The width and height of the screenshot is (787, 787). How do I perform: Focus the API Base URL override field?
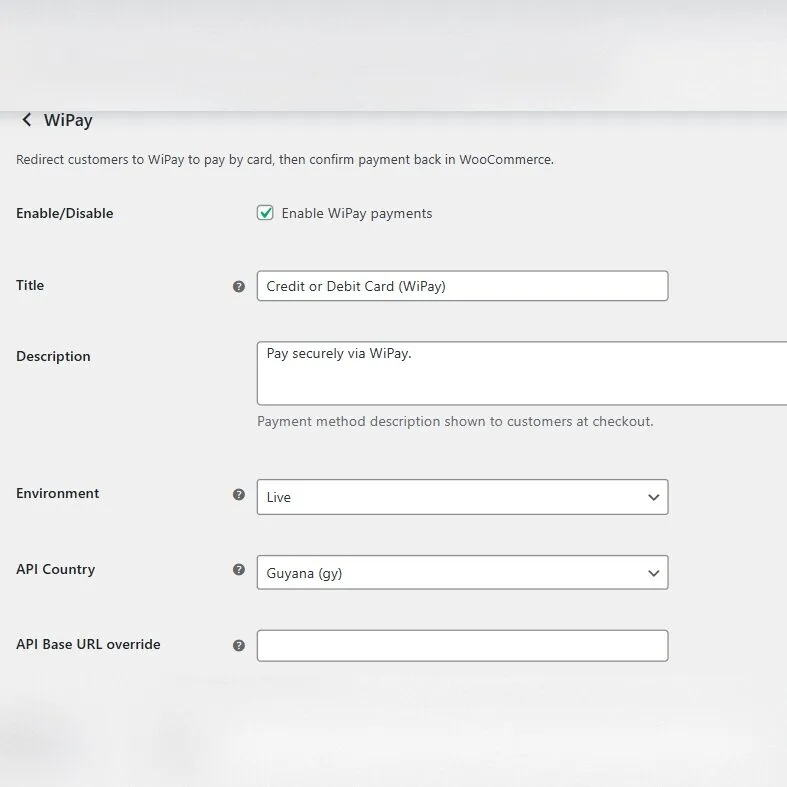click(462, 645)
